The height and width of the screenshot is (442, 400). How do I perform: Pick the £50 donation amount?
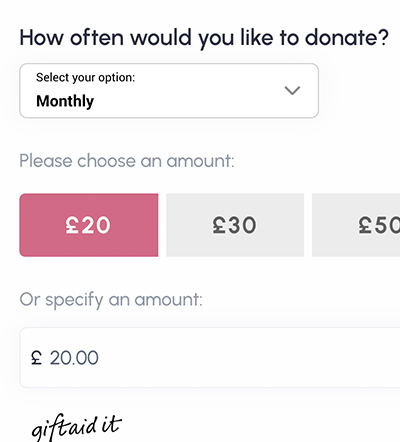[356, 225]
